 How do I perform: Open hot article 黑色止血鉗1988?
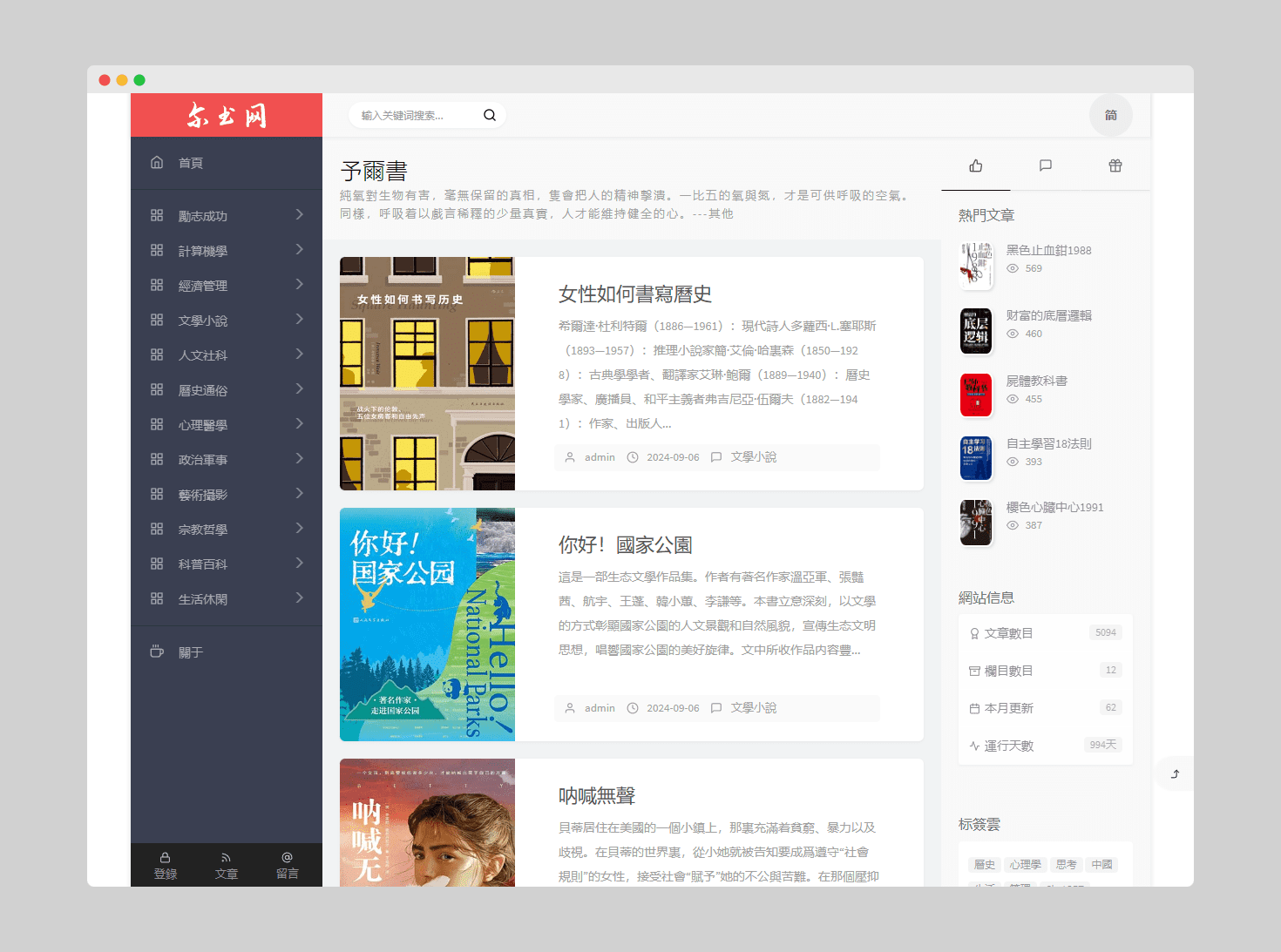coord(1047,250)
